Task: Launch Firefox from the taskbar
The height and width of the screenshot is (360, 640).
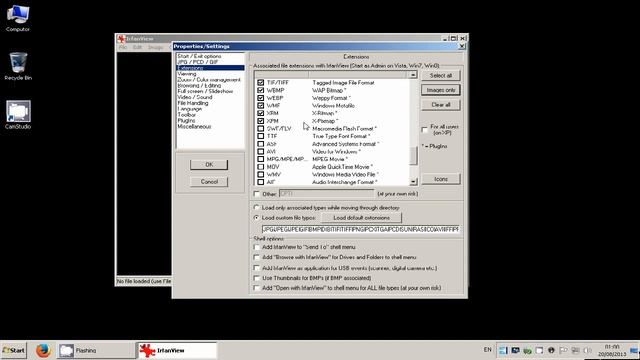Action: coord(43,350)
